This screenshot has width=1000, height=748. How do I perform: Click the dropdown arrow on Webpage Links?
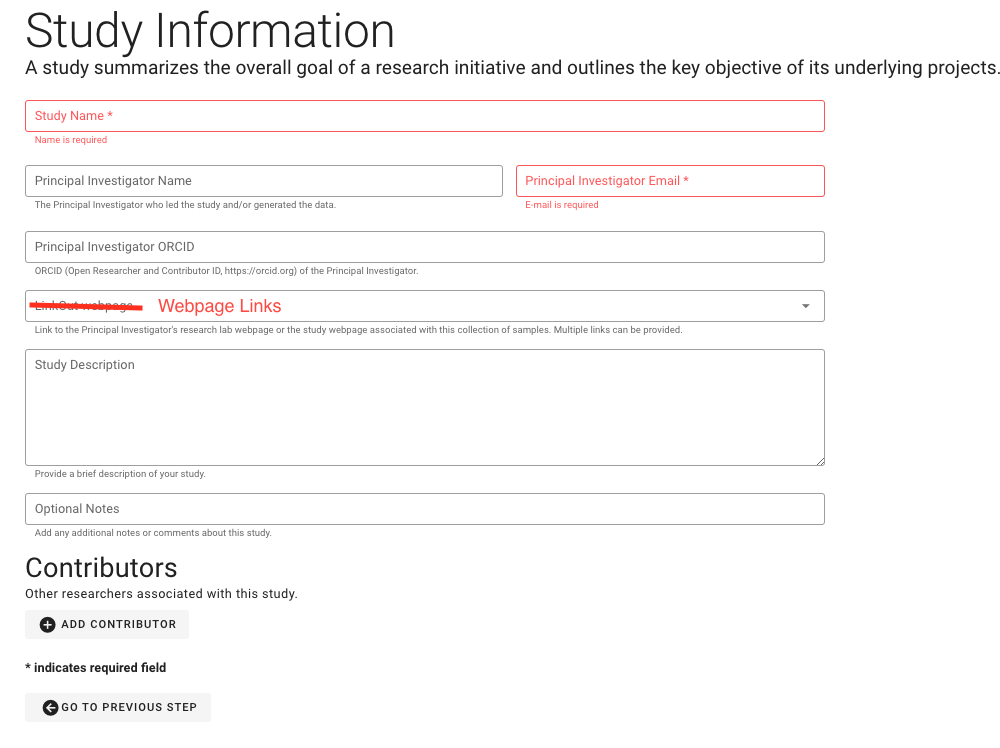pos(805,306)
